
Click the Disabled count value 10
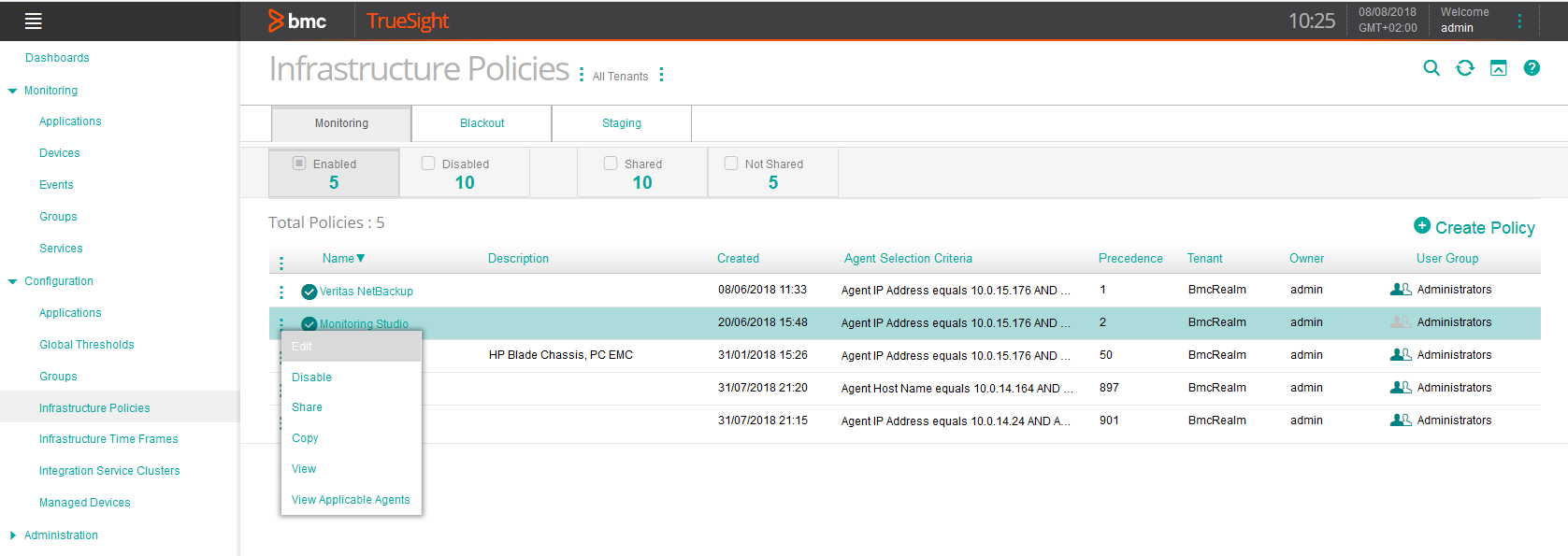(x=465, y=183)
